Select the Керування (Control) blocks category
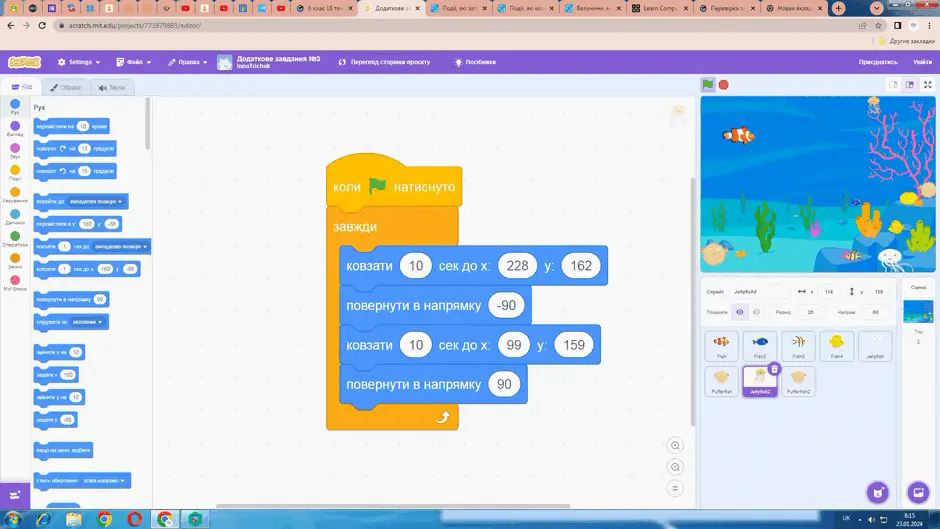This screenshot has width=940, height=529. click(15, 195)
